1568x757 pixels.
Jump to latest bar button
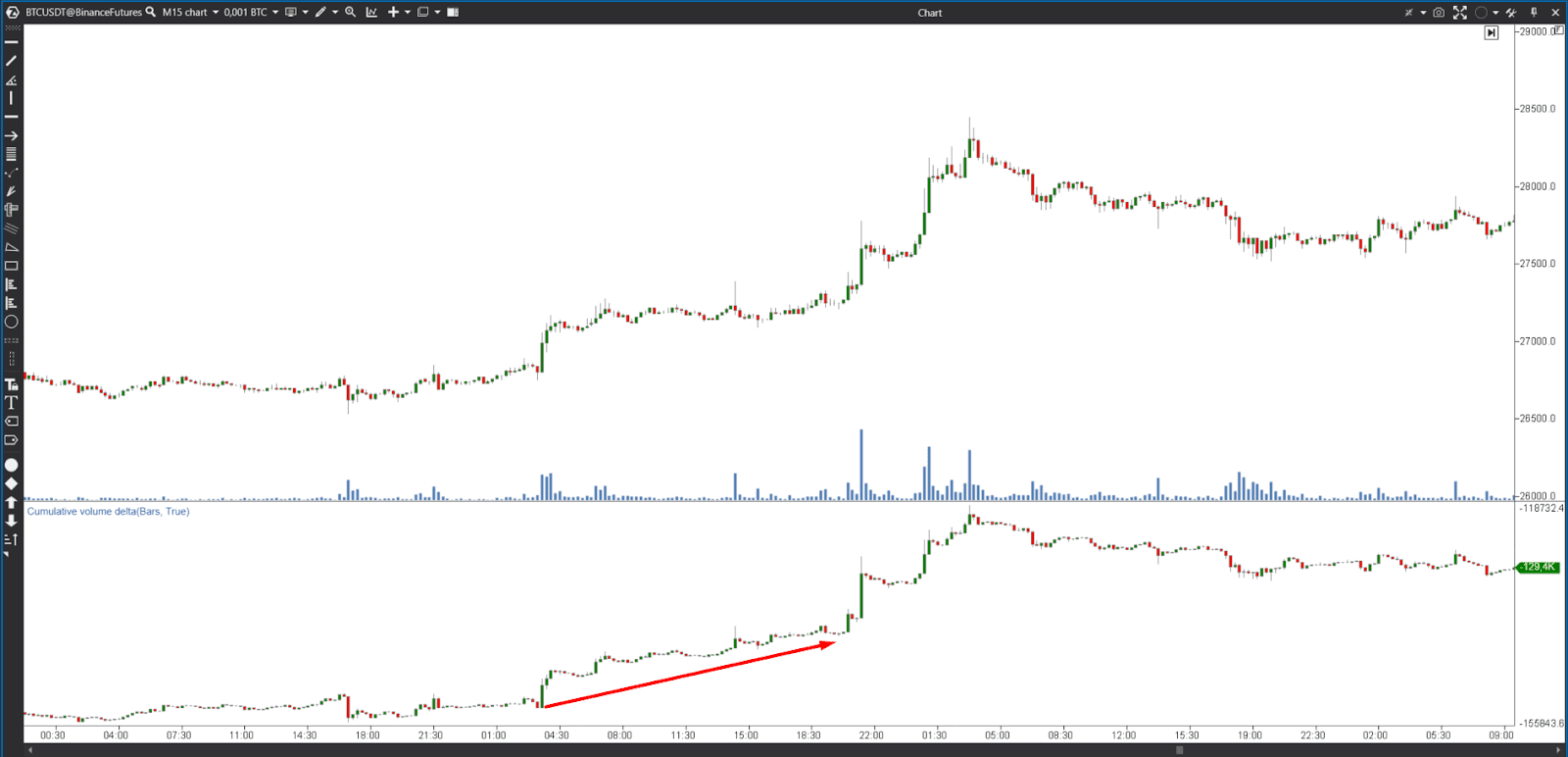[x=1492, y=32]
